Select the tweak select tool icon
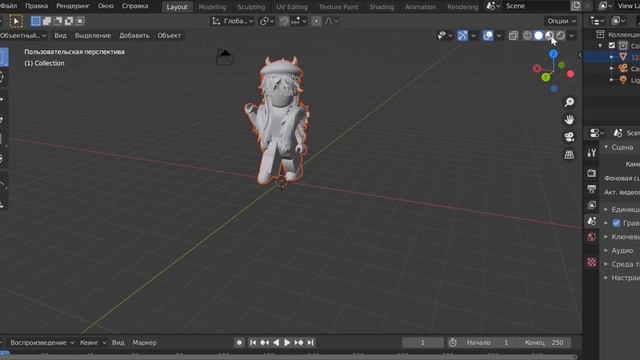640x360 pixels. (x=16, y=21)
